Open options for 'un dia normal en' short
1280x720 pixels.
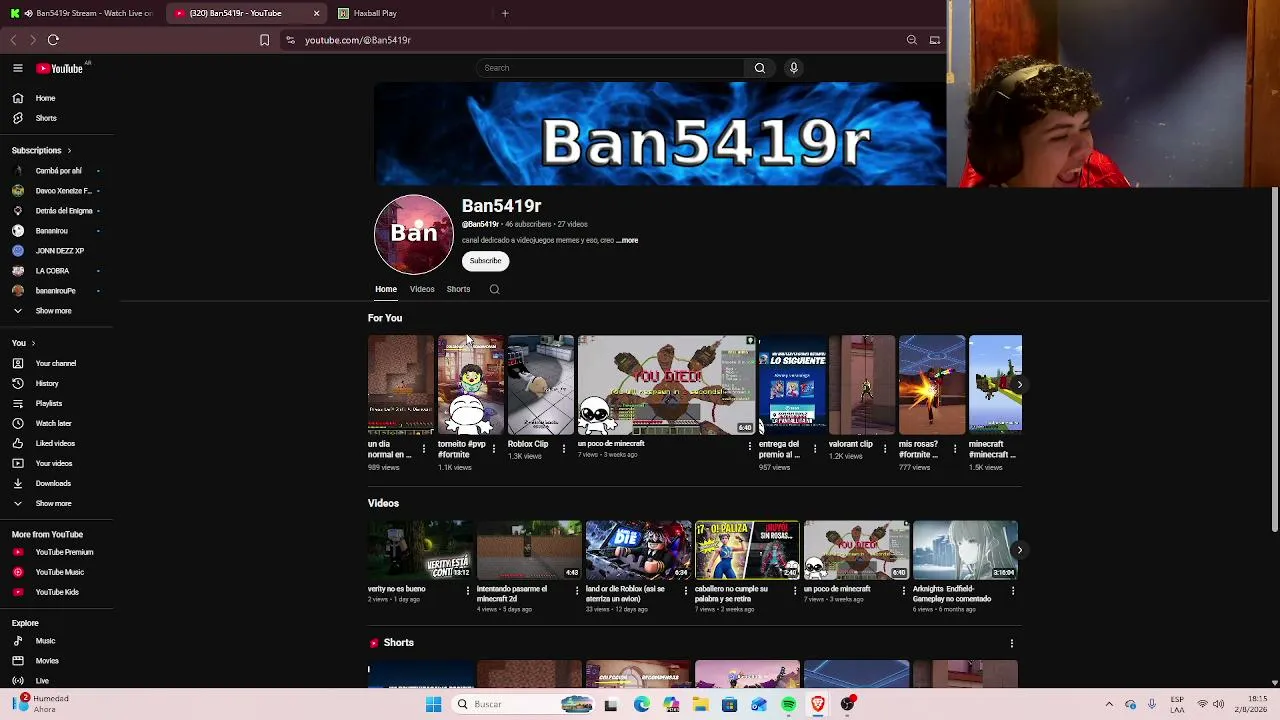[423, 449]
